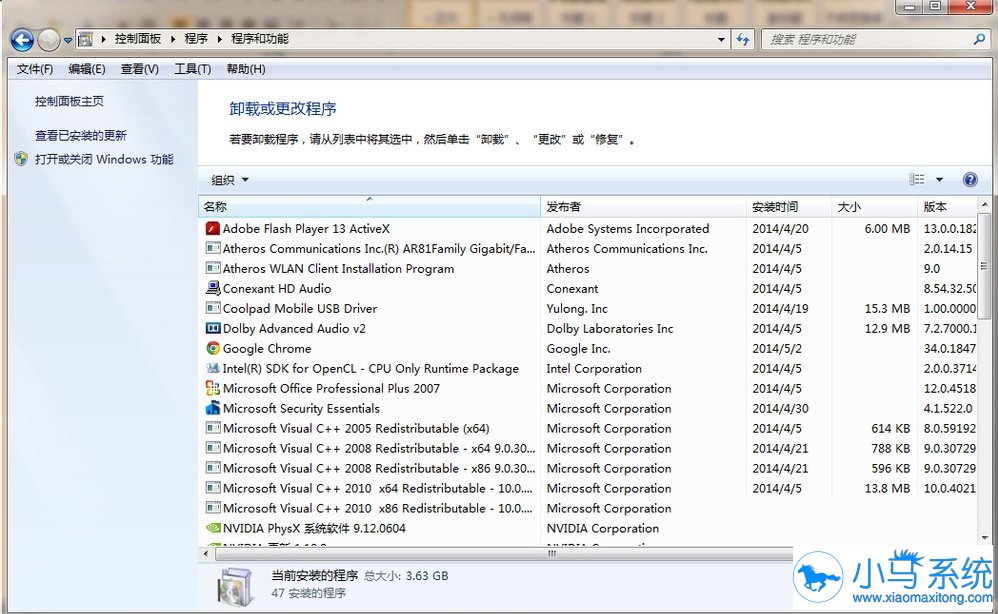
Task: Click size value 15.3 MB
Action: pos(887,308)
